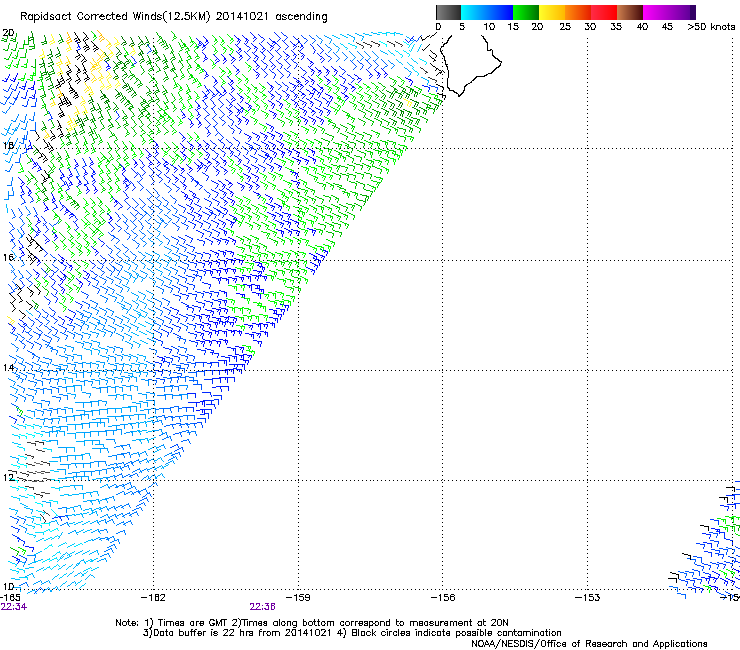The width and height of the screenshot is (740, 650).
Task: Click the gray 0-5 knots legend swatch
Action: 448,12
